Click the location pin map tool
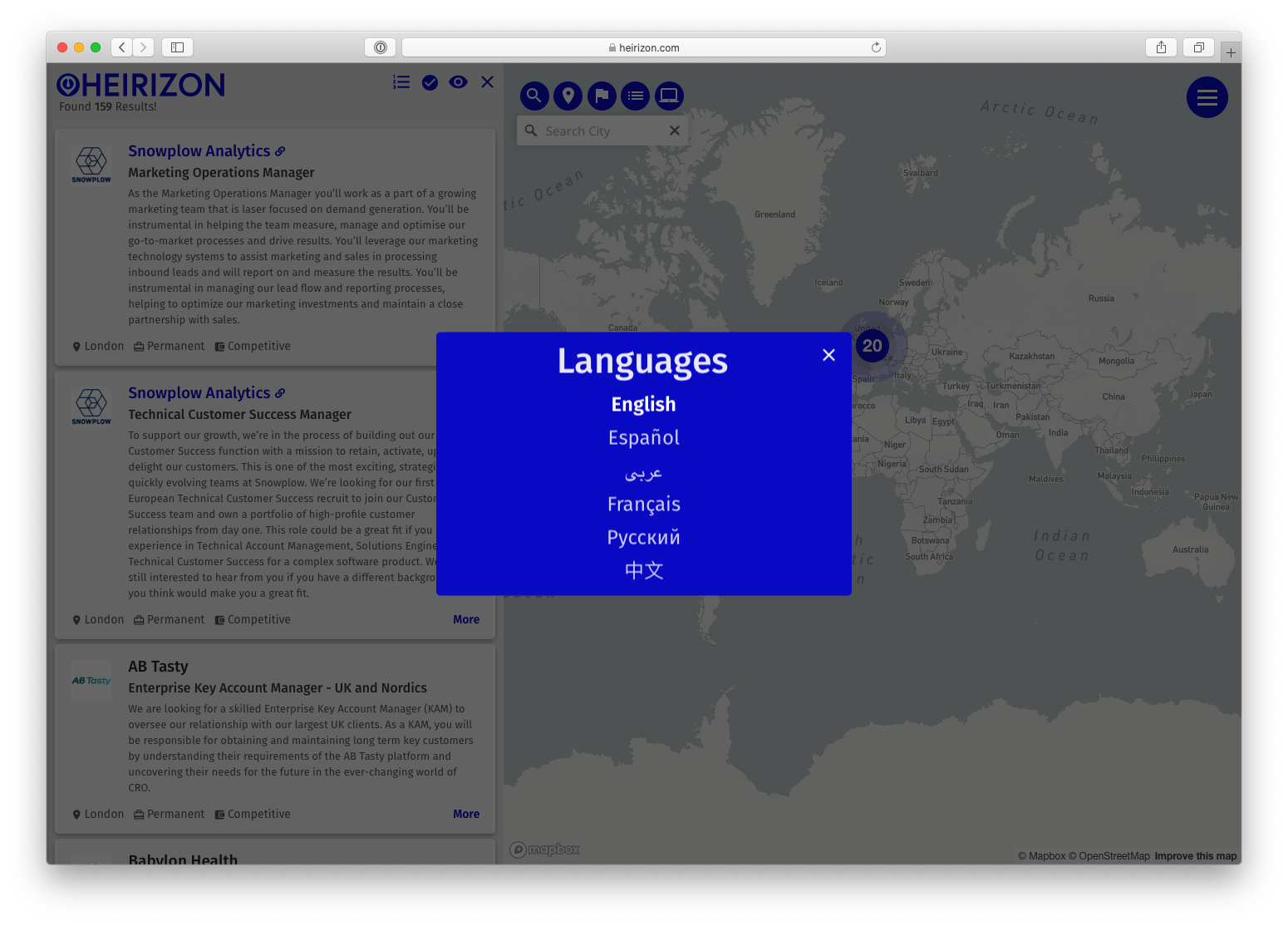This screenshot has width=1288, height=926. tap(568, 96)
